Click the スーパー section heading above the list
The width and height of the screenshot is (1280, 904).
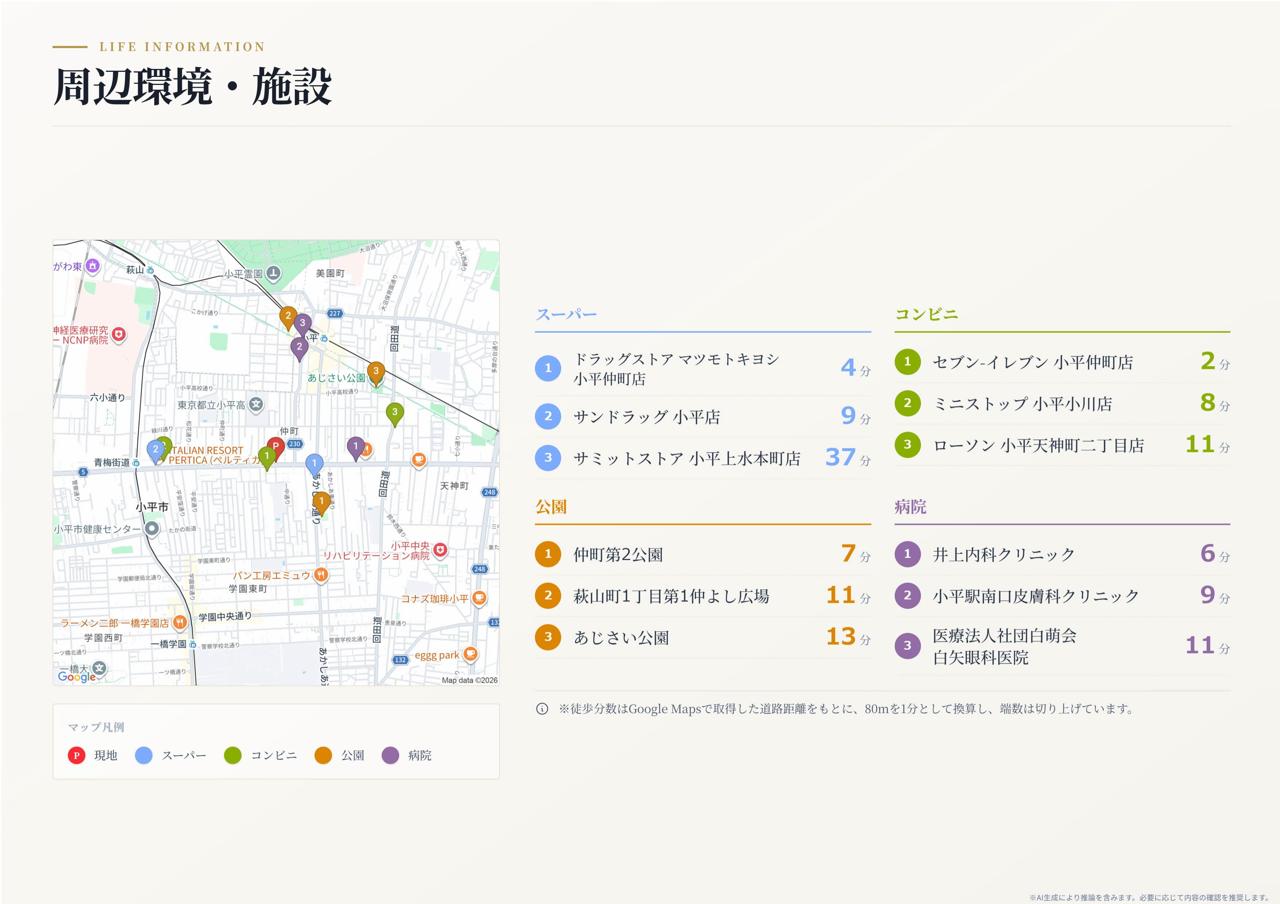[566, 314]
